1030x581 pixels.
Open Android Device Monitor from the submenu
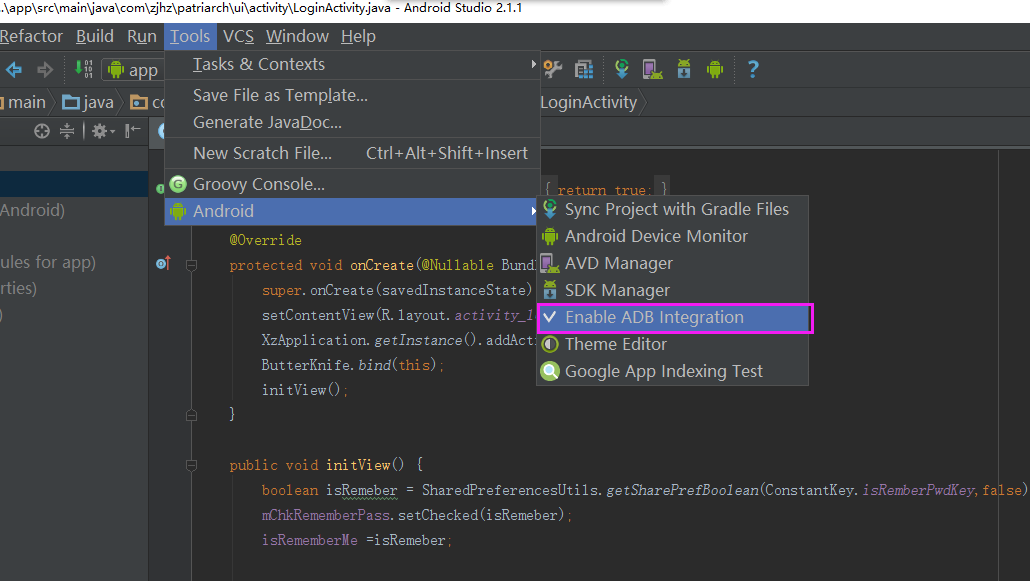tap(673, 236)
